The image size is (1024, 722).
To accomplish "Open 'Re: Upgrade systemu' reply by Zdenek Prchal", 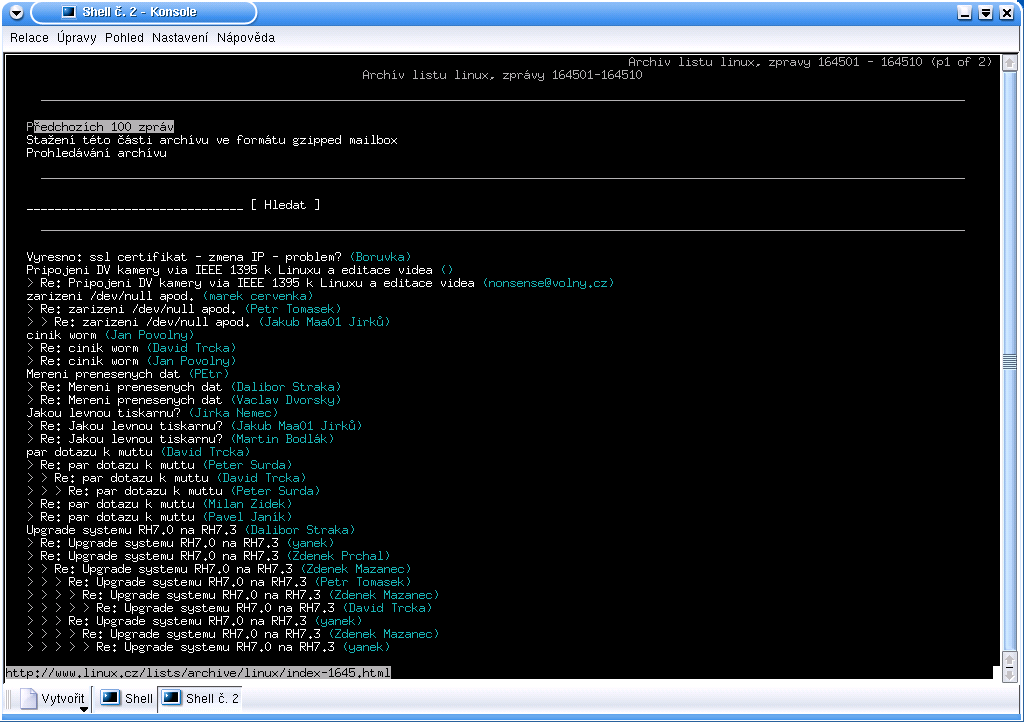I will tap(159, 557).
